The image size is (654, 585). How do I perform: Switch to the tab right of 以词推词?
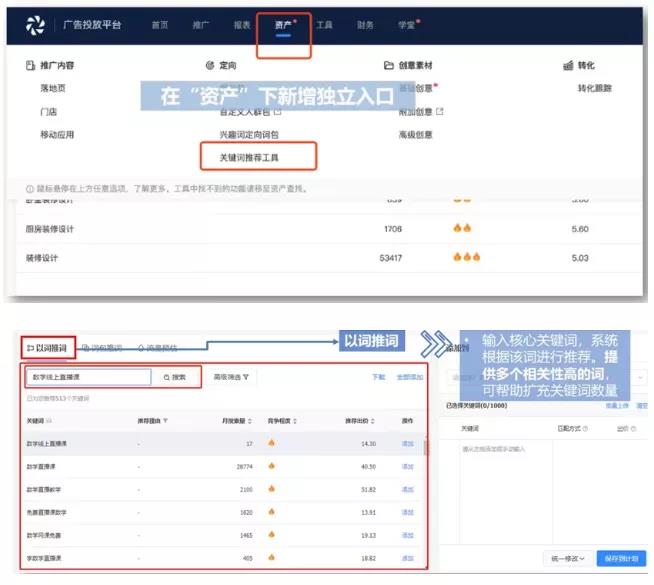[102, 347]
